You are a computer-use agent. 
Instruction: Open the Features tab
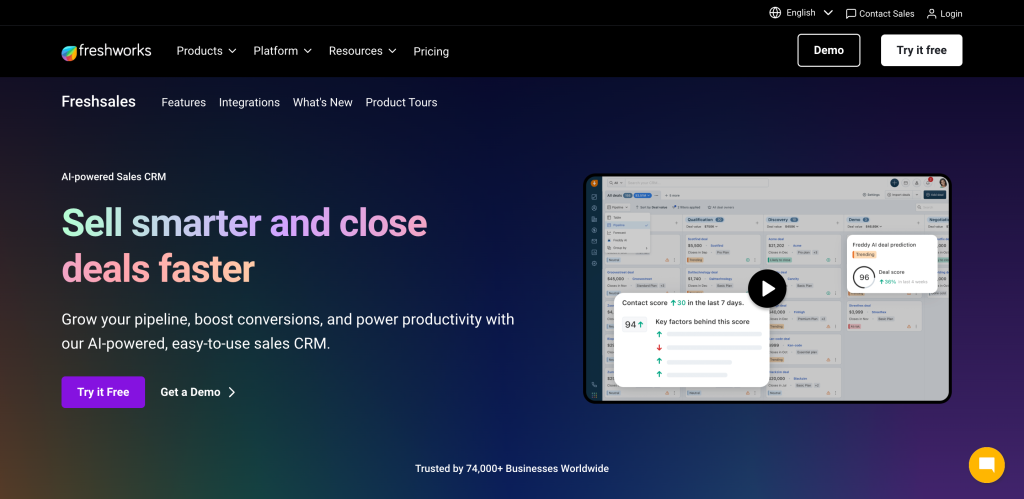click(x=183, y=102)
